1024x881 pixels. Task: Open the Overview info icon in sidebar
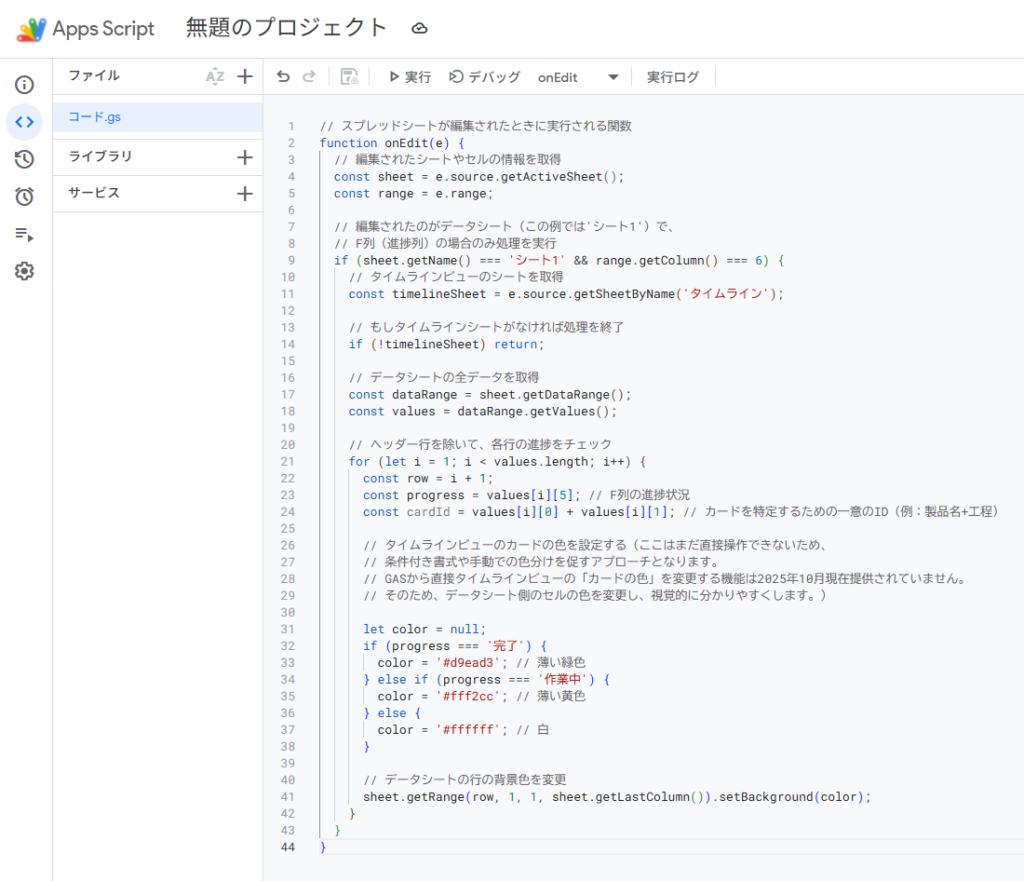[25, 85]
